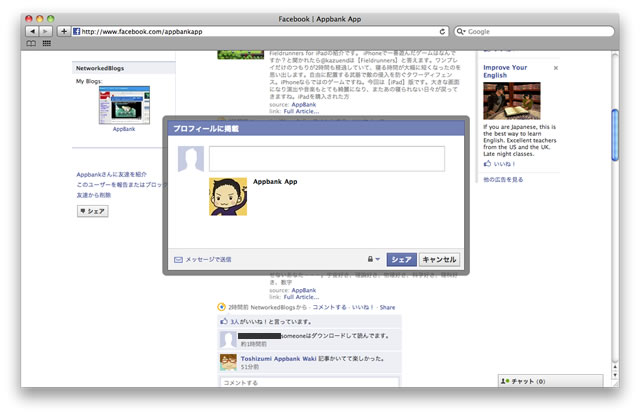Click the blue シェア button in dialog

[402, 260]
